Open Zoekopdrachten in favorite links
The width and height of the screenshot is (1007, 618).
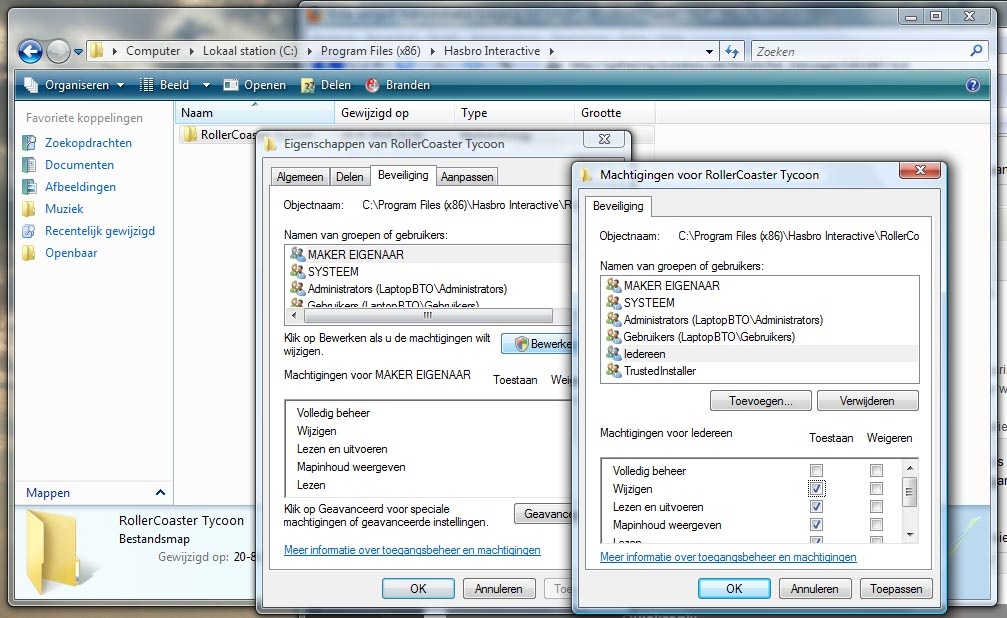click(x=88, y=143)
